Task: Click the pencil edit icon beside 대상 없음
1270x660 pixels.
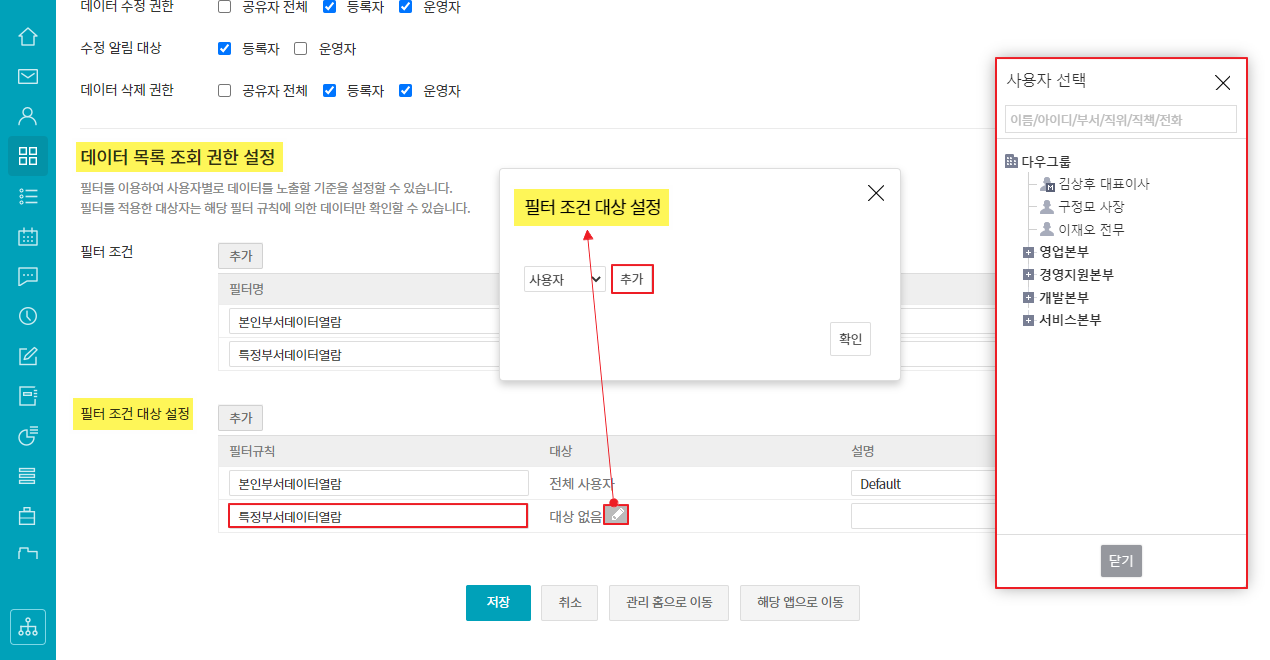Action: pyautogui.click(x=617, y=515)
